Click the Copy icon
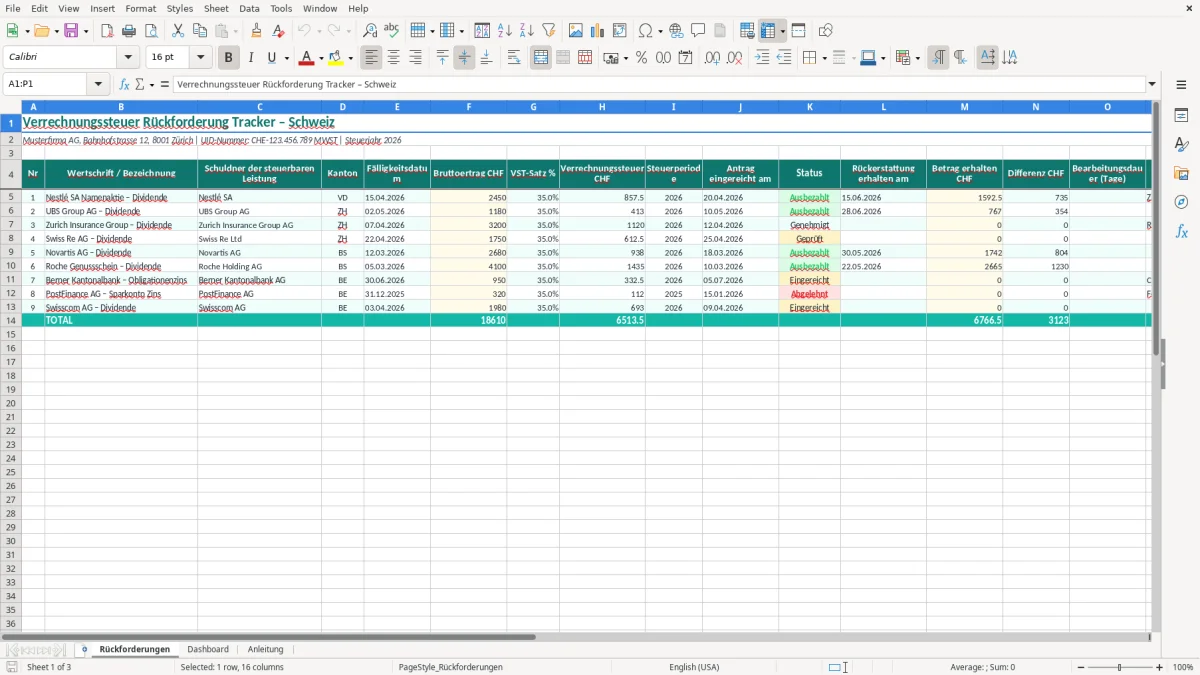 (200, 31)
